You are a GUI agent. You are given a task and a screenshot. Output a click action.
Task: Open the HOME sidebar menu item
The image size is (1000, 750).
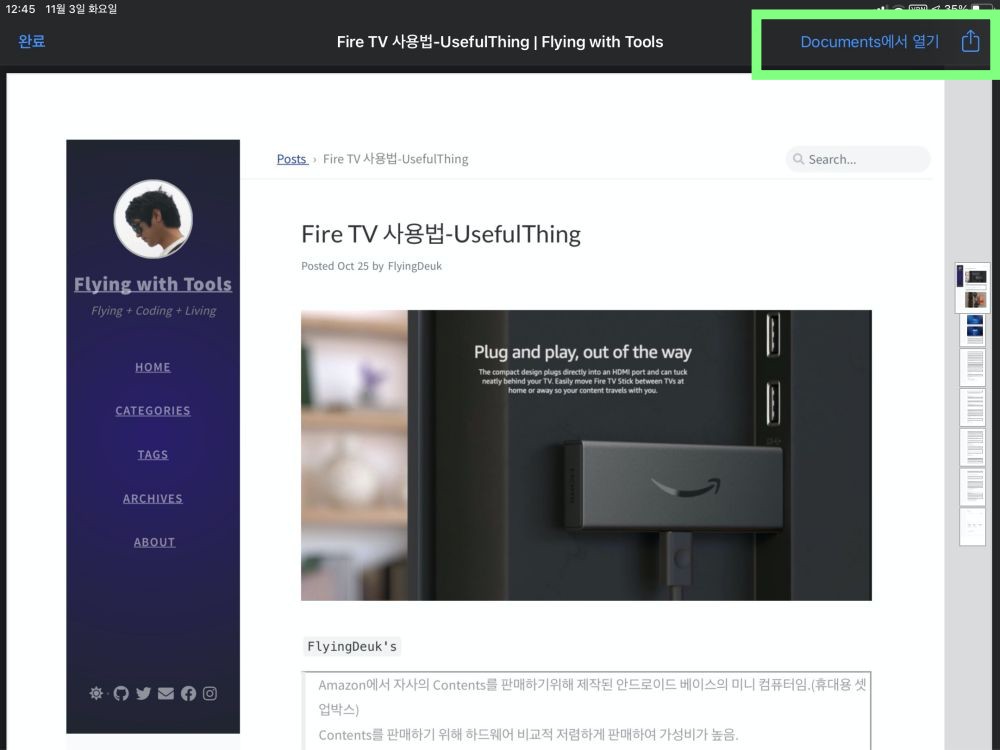coord(153,367)
